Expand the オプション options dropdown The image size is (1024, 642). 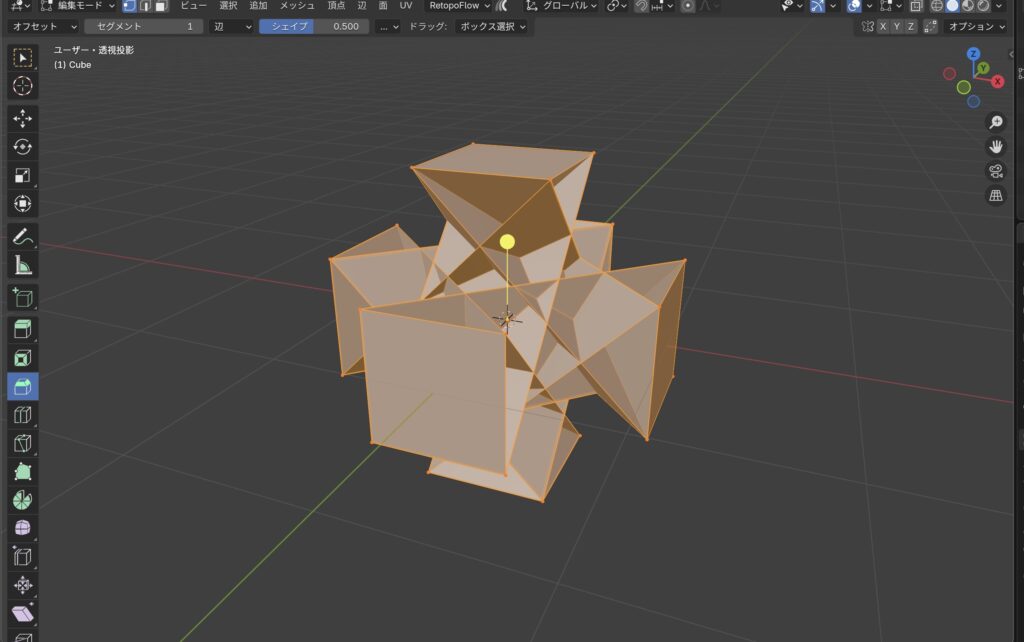(976, 27)
